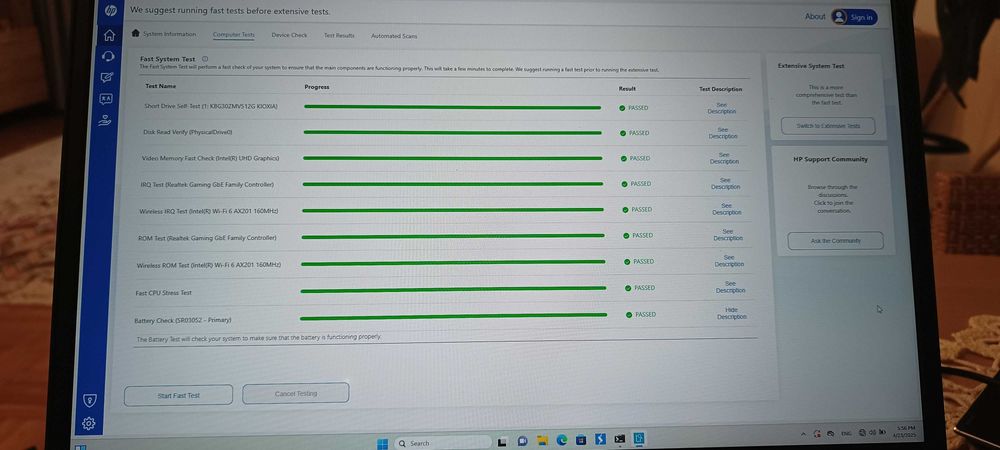See Description for Disk Read Verify
The height and width of the screenshot is (450, 1000).
point(723,133)
